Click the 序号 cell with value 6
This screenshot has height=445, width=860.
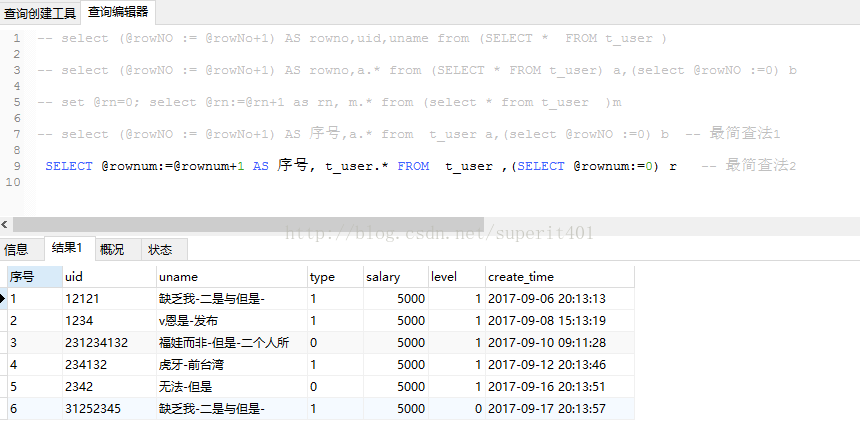[35, 408]
